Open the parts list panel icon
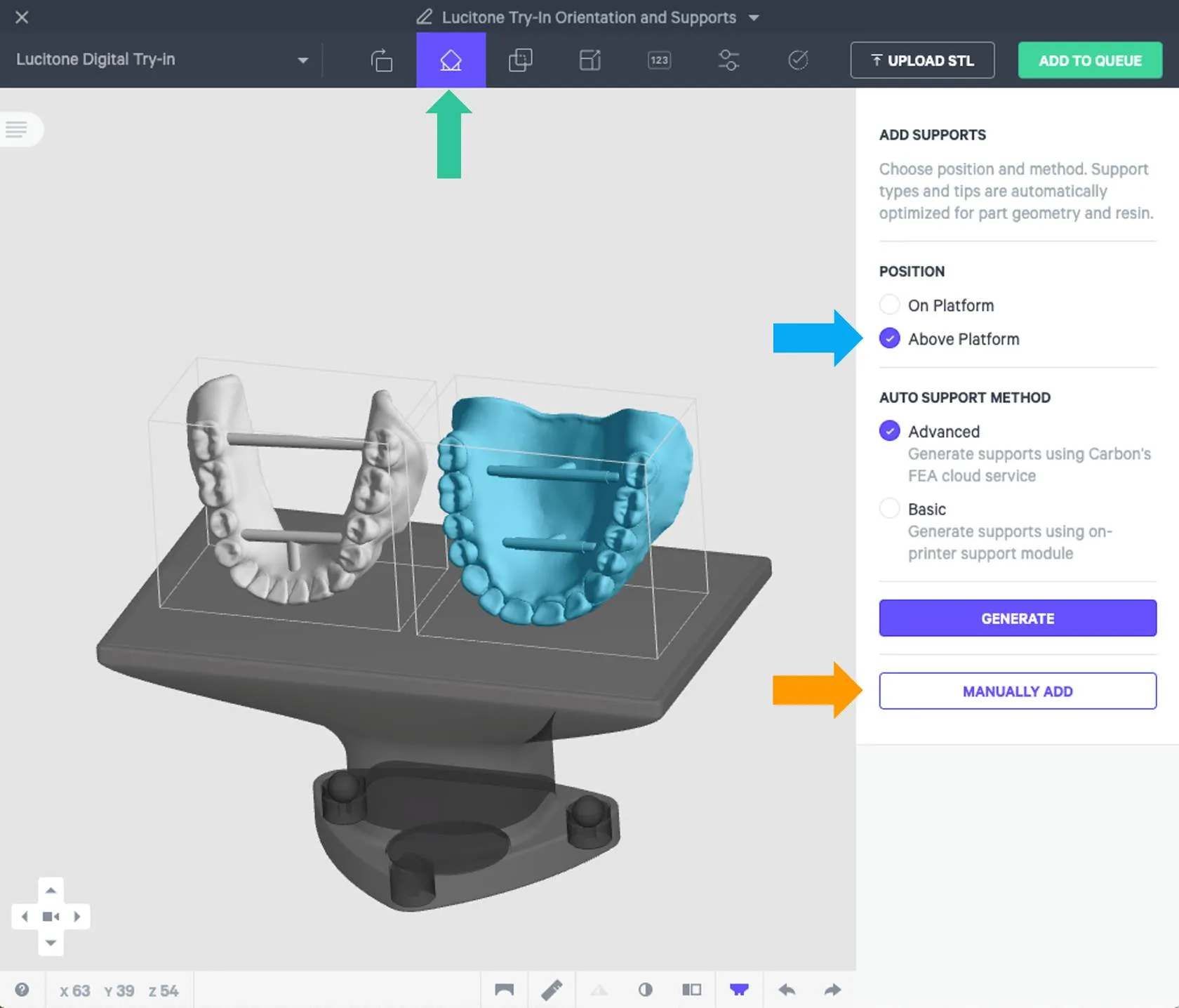The width and height of the screenshot is (1179, 1008). [x=17, y=129]
